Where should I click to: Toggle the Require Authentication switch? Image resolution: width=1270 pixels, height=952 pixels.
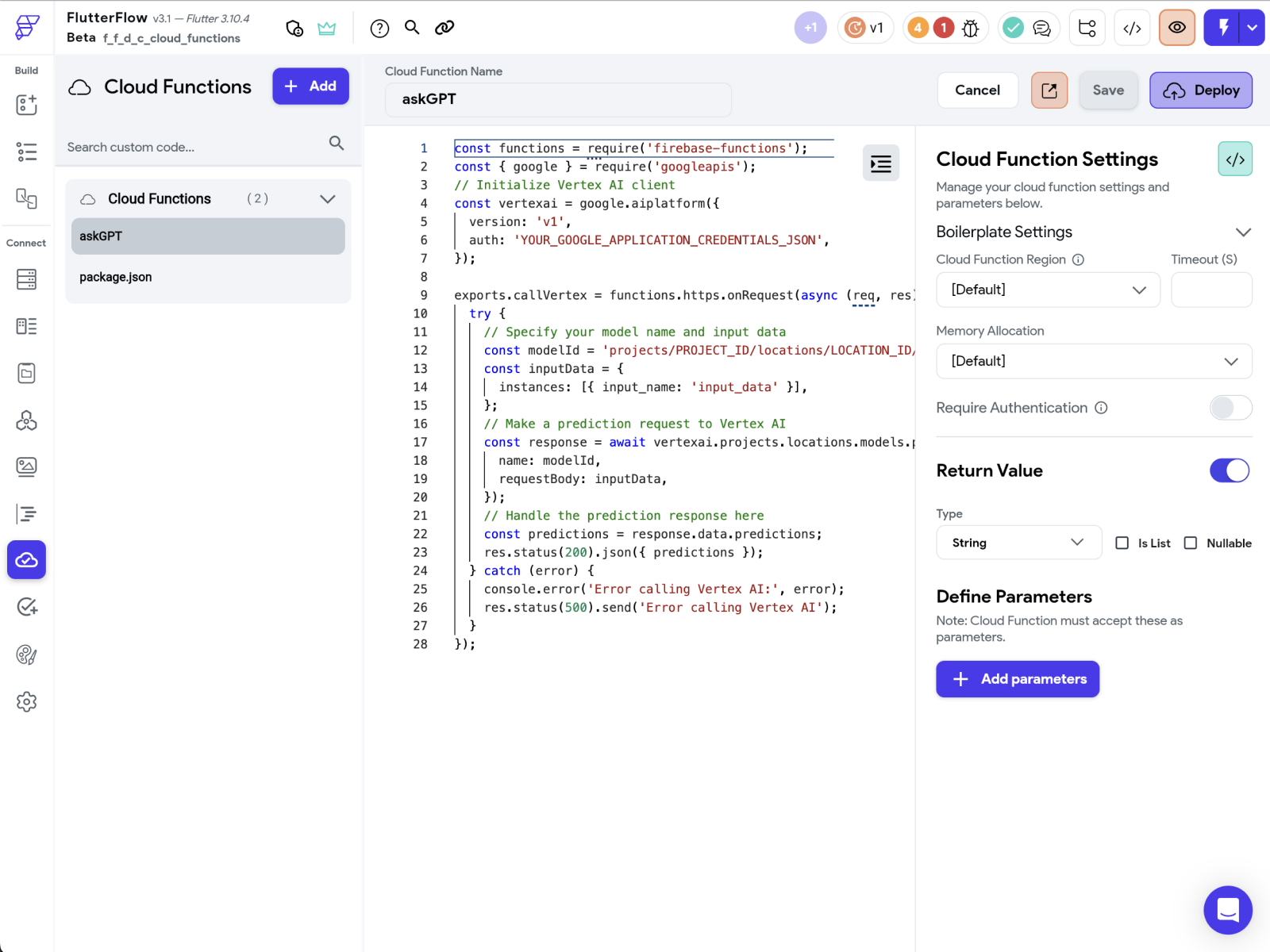1230,408
